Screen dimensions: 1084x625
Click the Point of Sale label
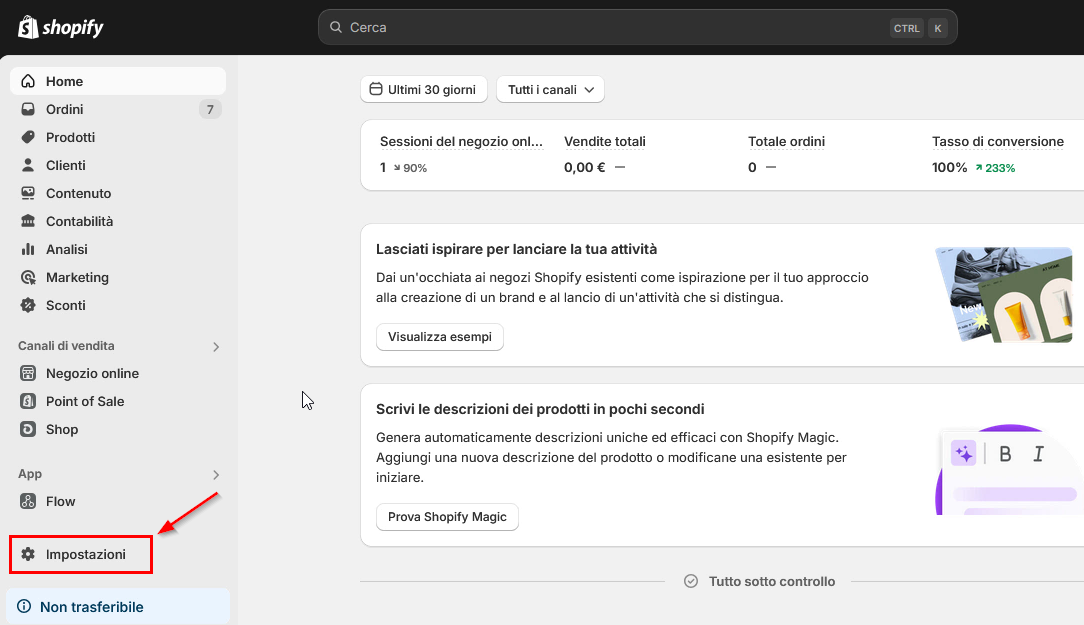coord(85,401)
